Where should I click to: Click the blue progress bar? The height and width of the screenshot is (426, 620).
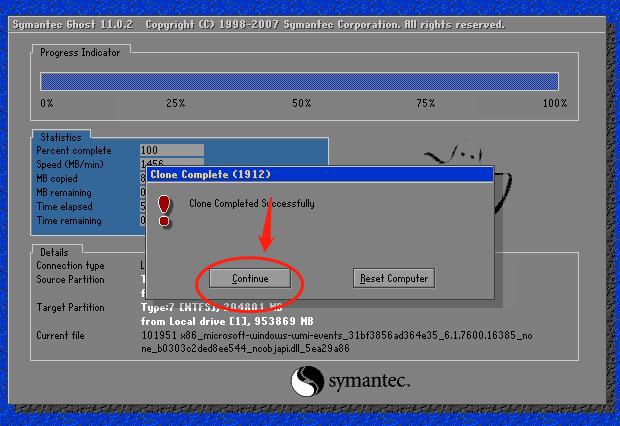[299, 81]
